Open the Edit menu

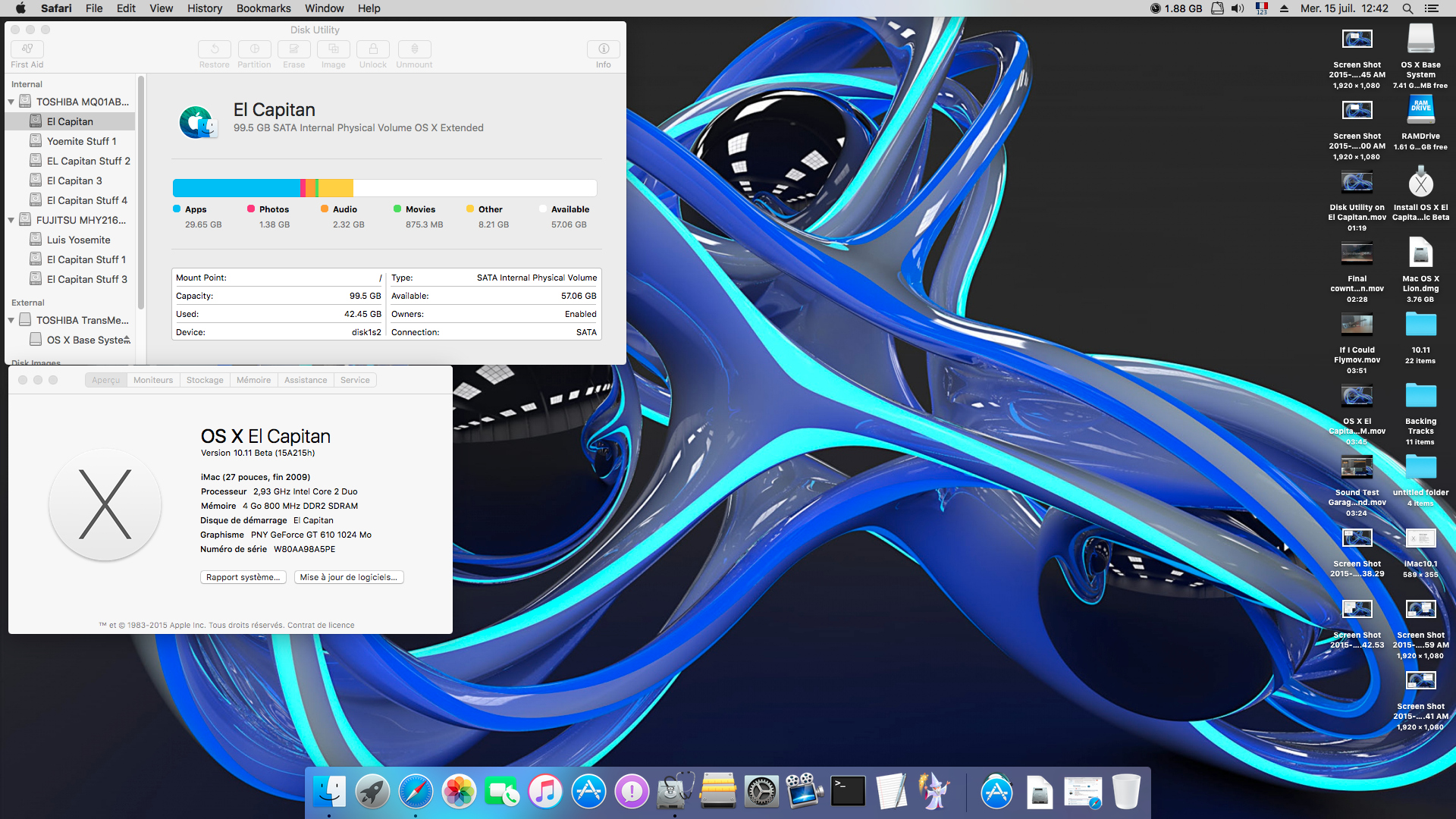click(x=126, y=8)
